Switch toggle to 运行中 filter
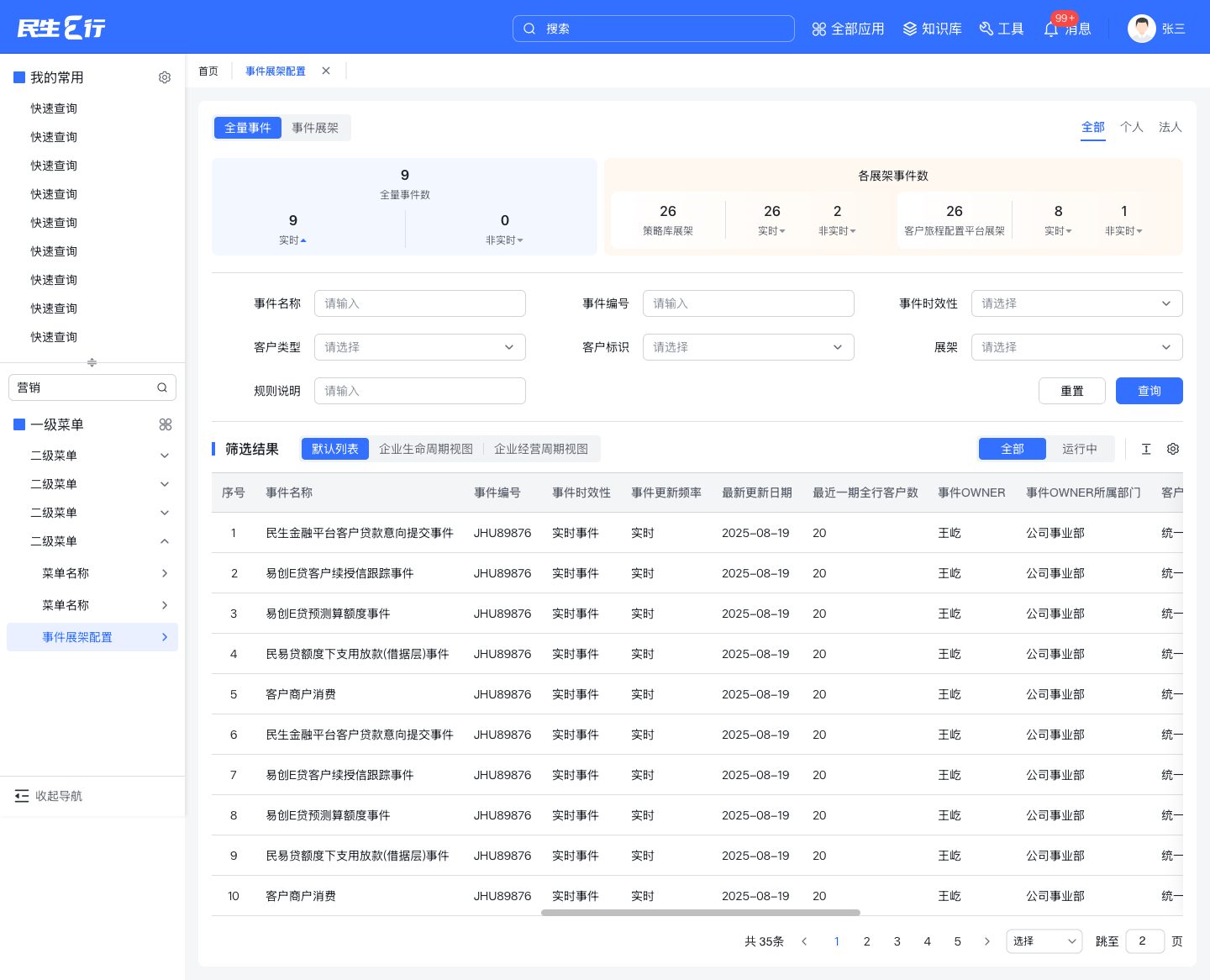The width and height of the screenshot is (1210, 980). pos(1080,449)
